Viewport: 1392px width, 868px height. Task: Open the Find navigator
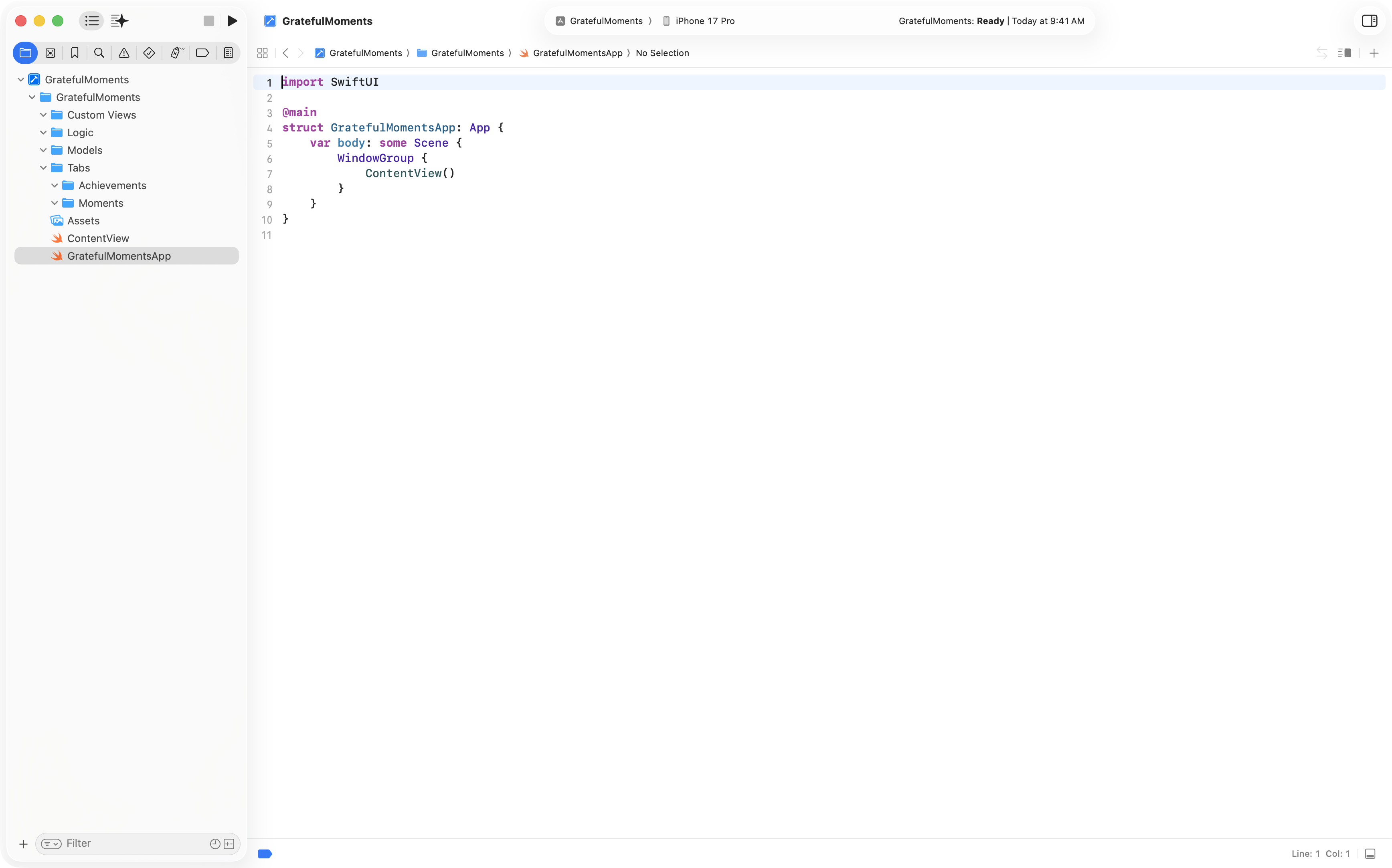(x=99, y=53)
